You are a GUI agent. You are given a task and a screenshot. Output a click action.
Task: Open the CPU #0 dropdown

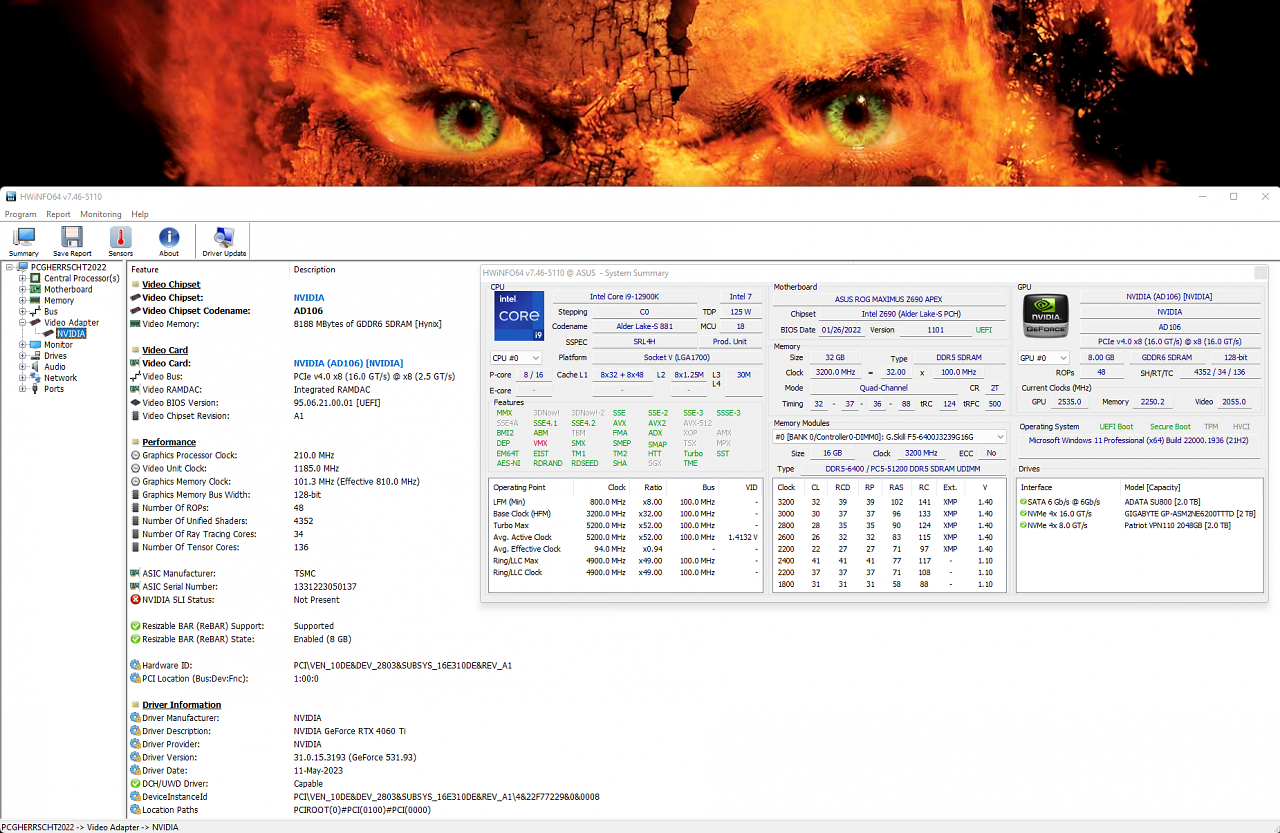pyautogui.click(x=515, y=358)
